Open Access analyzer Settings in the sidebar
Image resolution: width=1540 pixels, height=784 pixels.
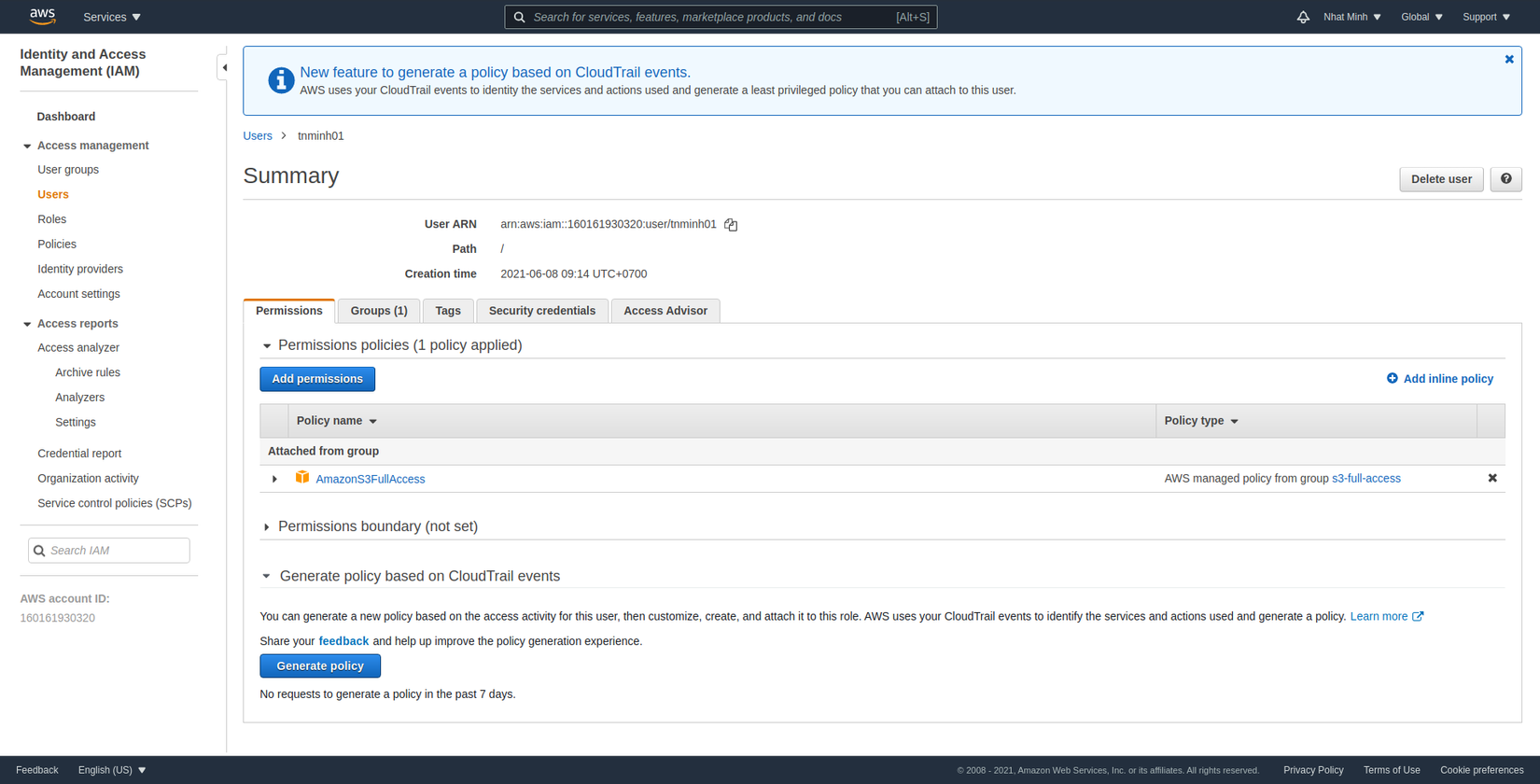[x=76, y=422]
